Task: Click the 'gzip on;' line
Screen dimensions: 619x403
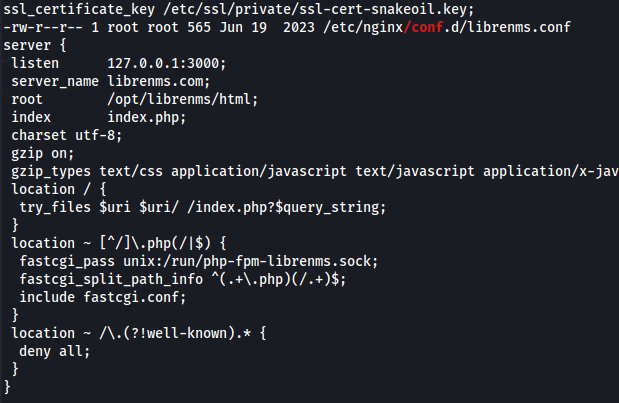Action: 43,154
